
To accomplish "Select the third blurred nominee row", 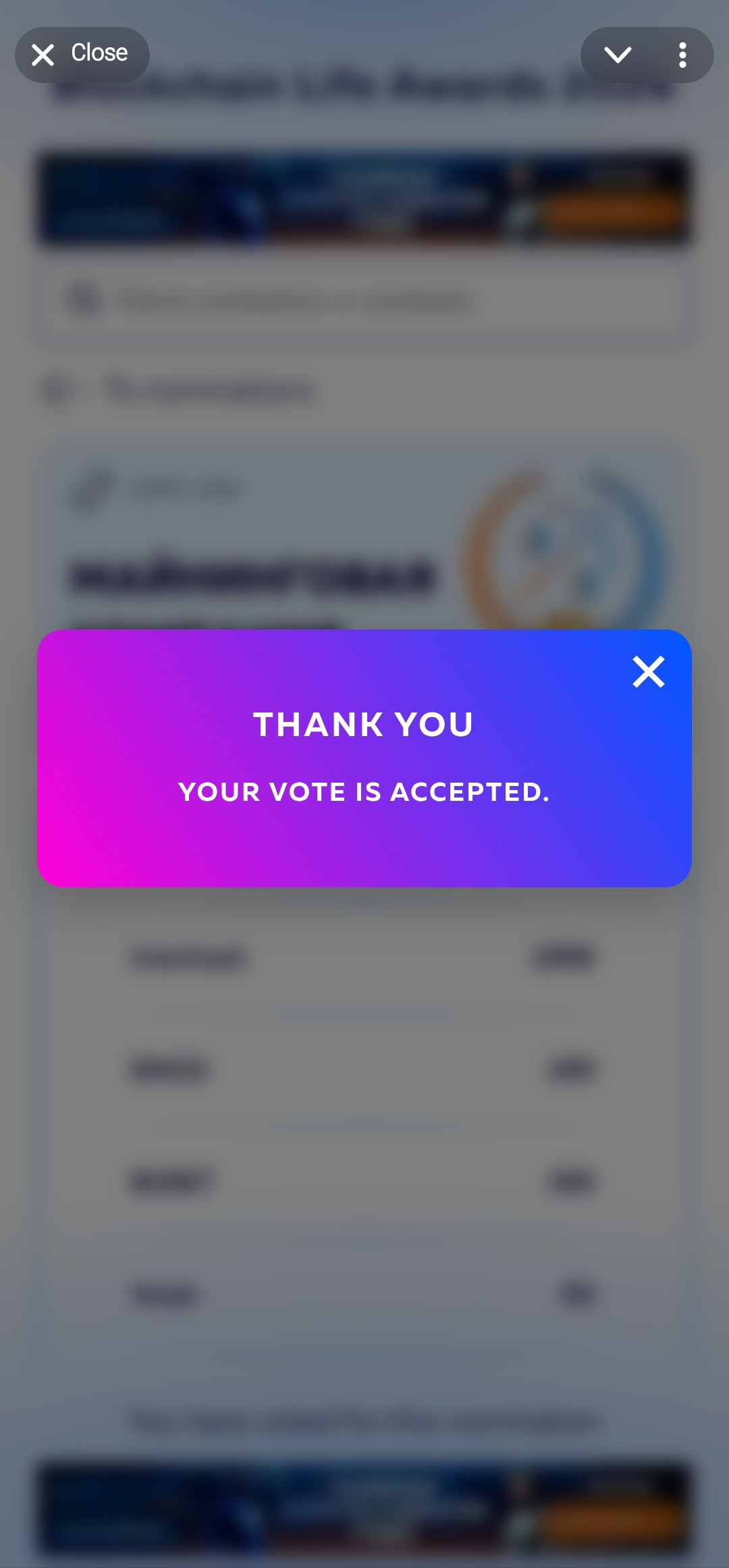I will [x=364, y=1182].
